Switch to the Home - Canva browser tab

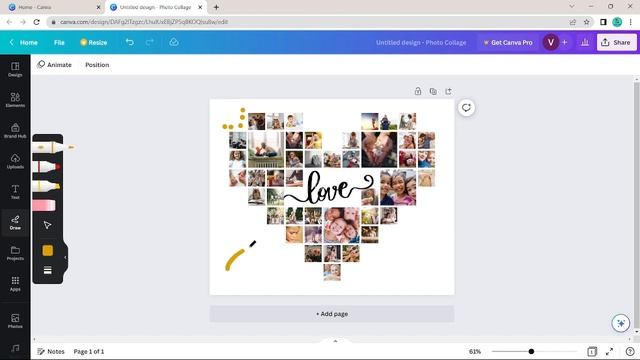pos(55,7)
